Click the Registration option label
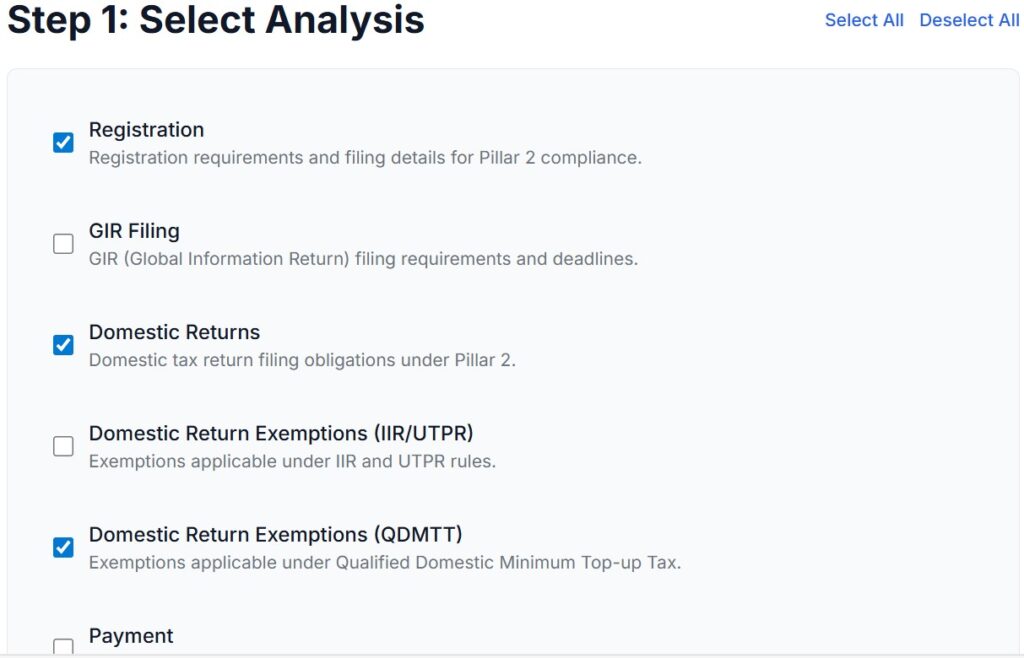The width and height of the screenshot is (1024, 658). click(146, 130)
